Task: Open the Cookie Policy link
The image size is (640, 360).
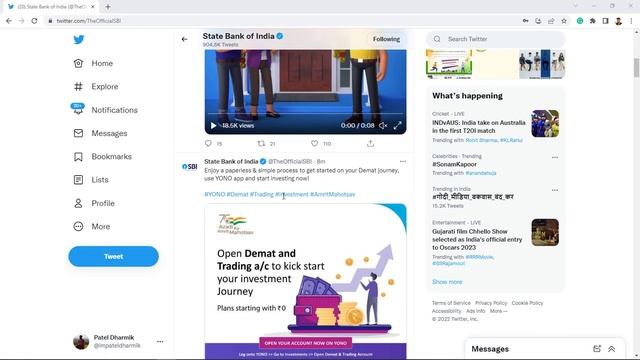Action: click(527, 303)
